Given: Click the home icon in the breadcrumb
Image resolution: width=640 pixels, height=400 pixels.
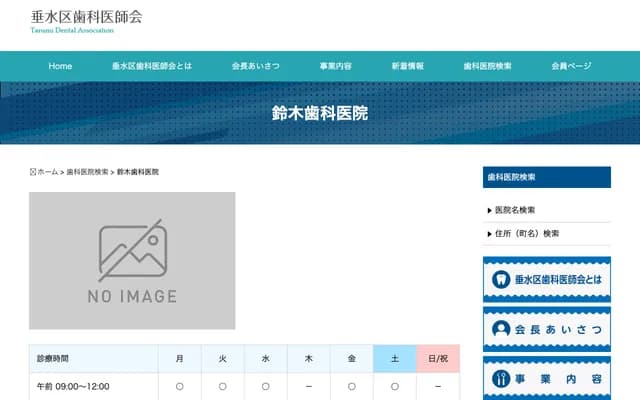Looking at the screenshot, I should point(33,172).
